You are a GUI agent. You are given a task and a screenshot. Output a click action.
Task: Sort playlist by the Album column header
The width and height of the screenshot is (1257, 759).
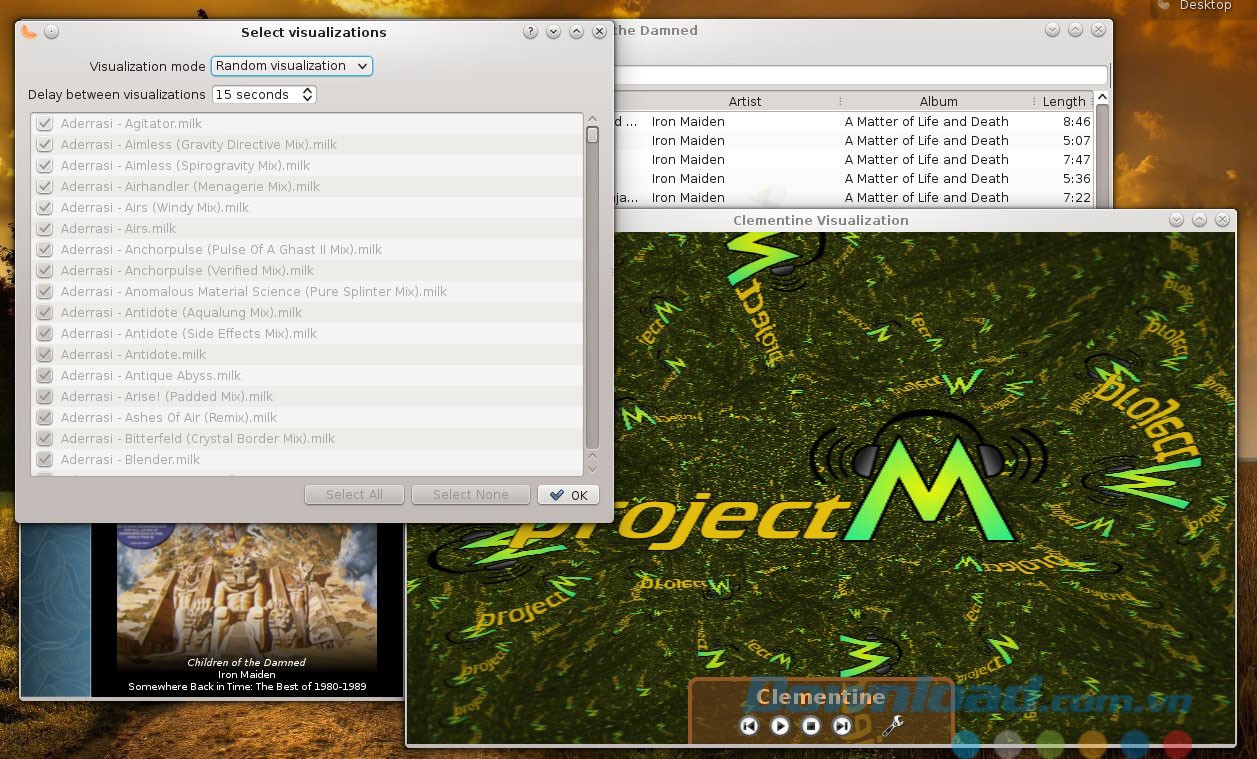pyautogui.click(x=938, y=101)
